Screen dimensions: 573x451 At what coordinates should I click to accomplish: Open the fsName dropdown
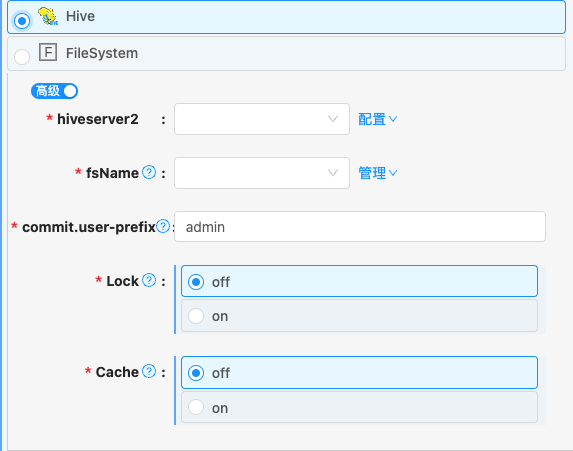[262, 173]
